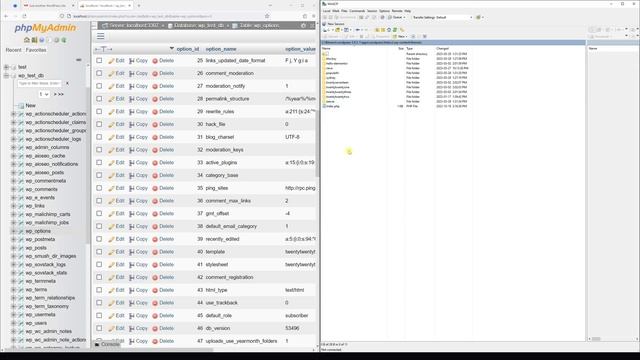Click the WinSCP New Session monitor icon
Screen dimensions: 640x360
324,24
